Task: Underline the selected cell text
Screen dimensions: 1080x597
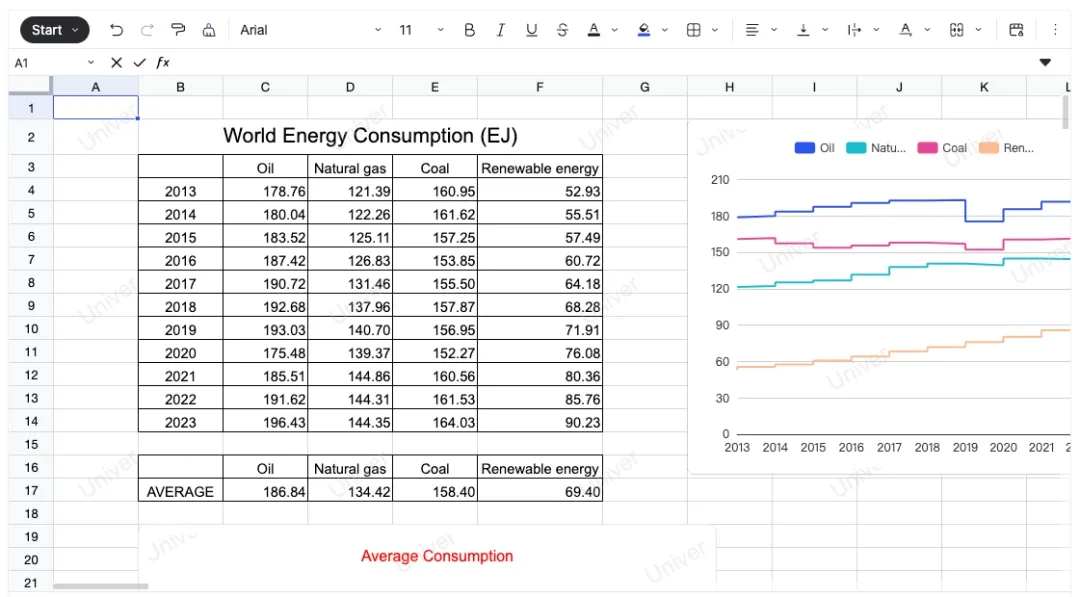Action: [531, 30]
